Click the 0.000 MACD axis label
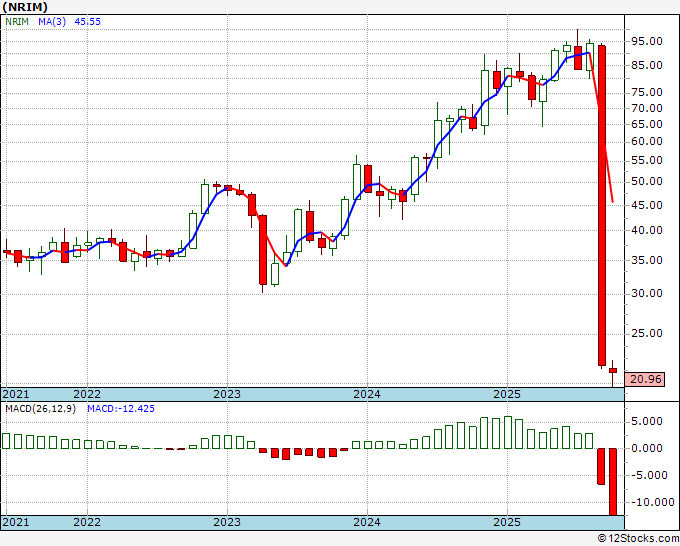 coord(647,449)
